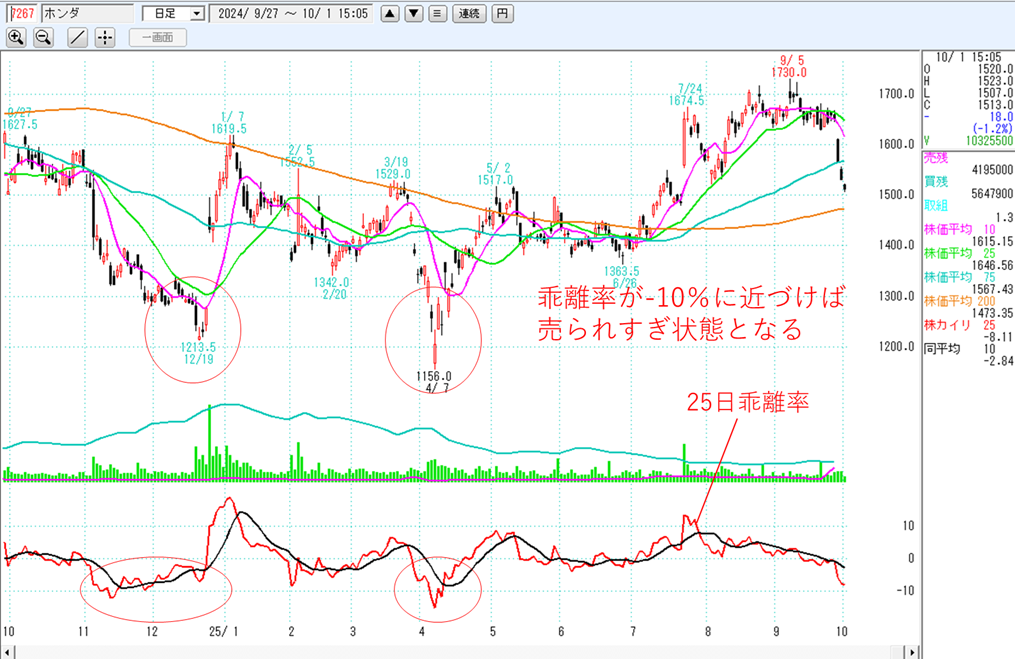Click the zoom in magnifier icon
Viewport: 1015px width, 659px height.
[16, 37]
